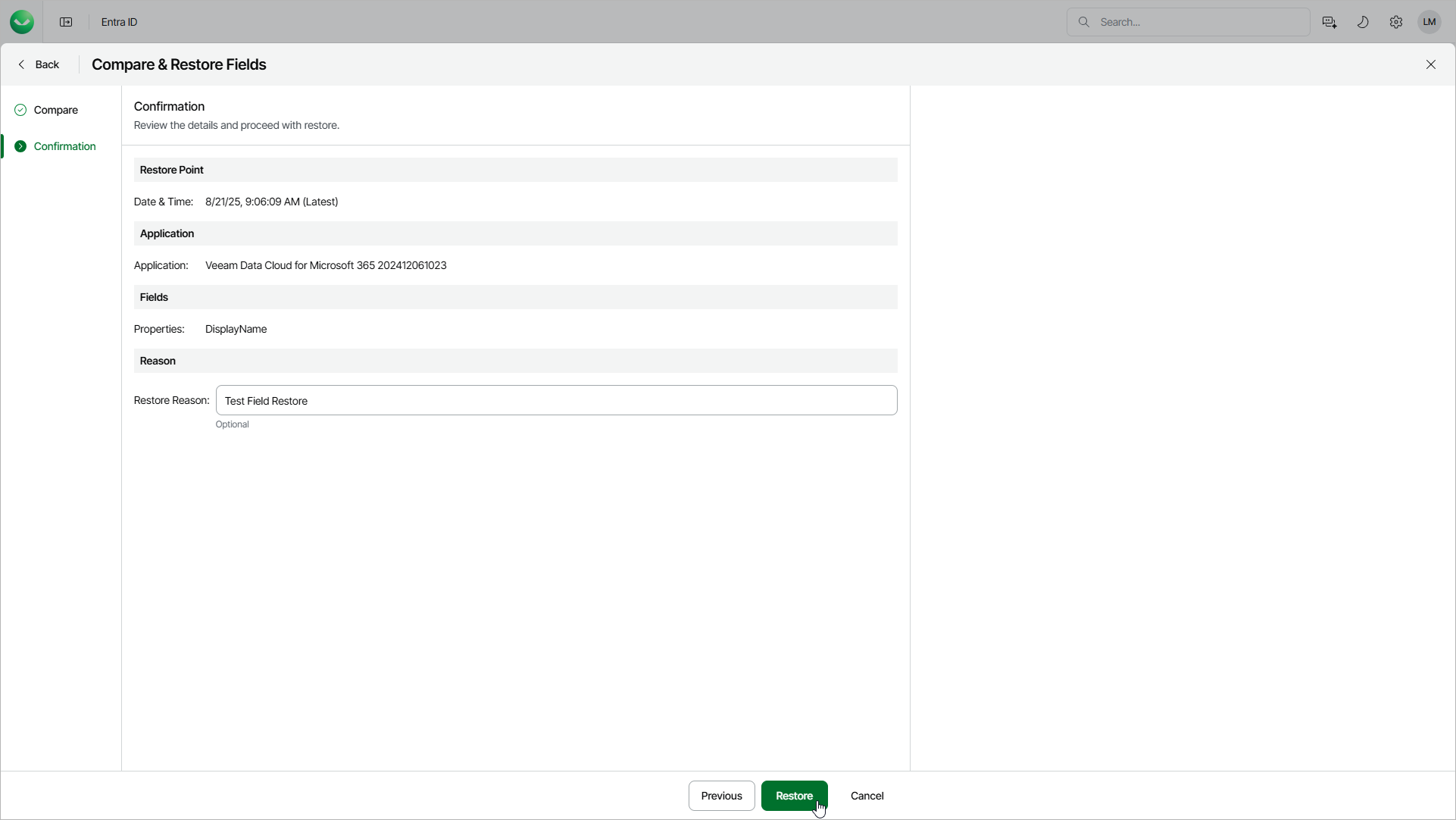This screenshot has width=1456, height=820.
Task: Focus the top Search box
Action: (1197, 22)
